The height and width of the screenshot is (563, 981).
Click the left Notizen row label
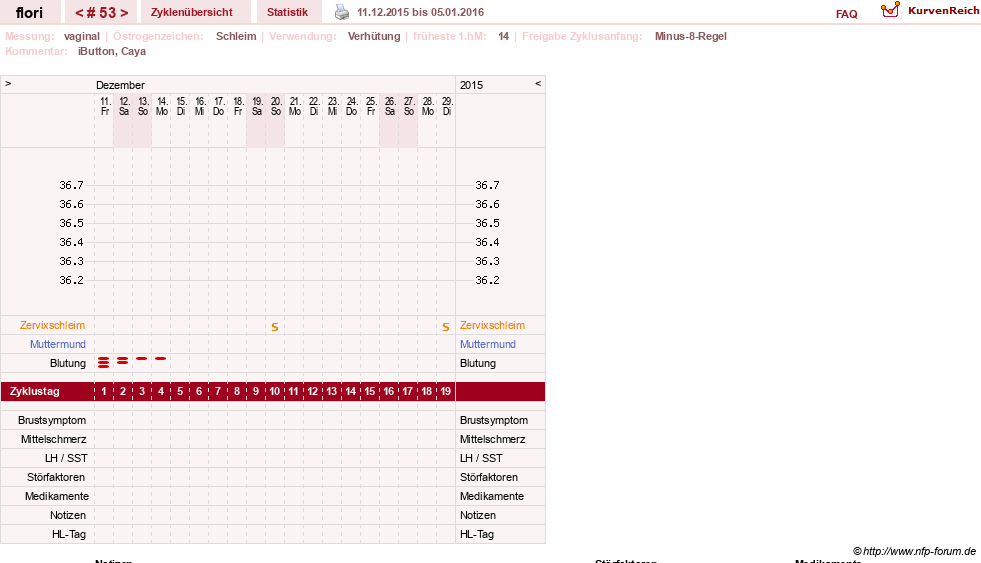(x=68, y=515)
